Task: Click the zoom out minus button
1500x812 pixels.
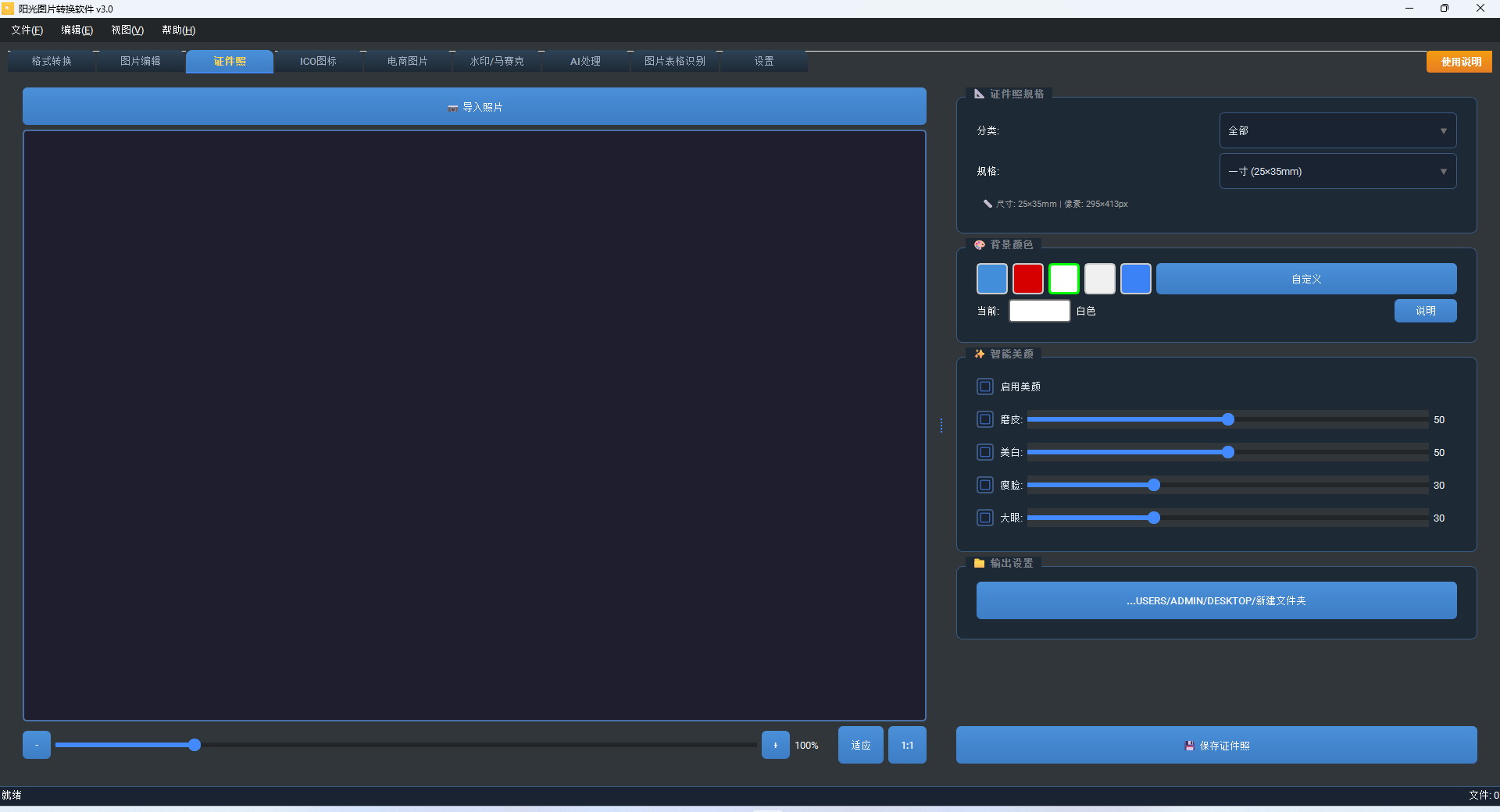Action: (37, 745)
